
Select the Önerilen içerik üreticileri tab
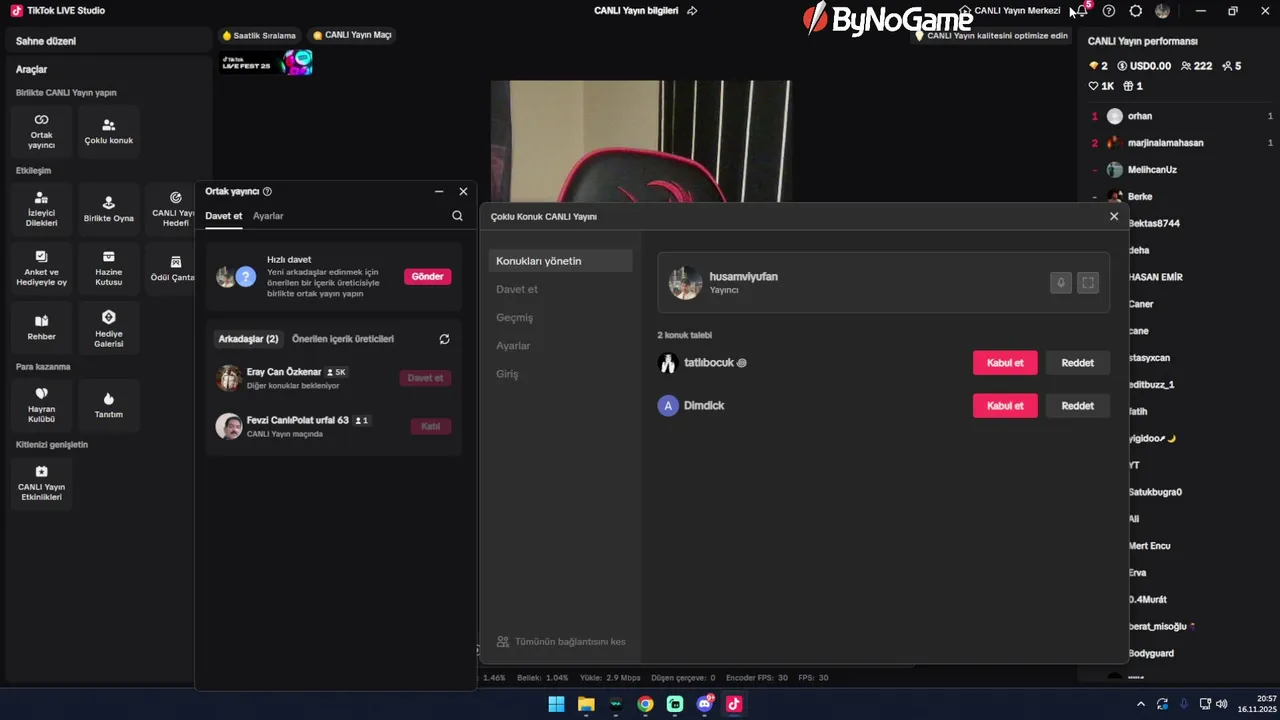[x=343, y=339]
